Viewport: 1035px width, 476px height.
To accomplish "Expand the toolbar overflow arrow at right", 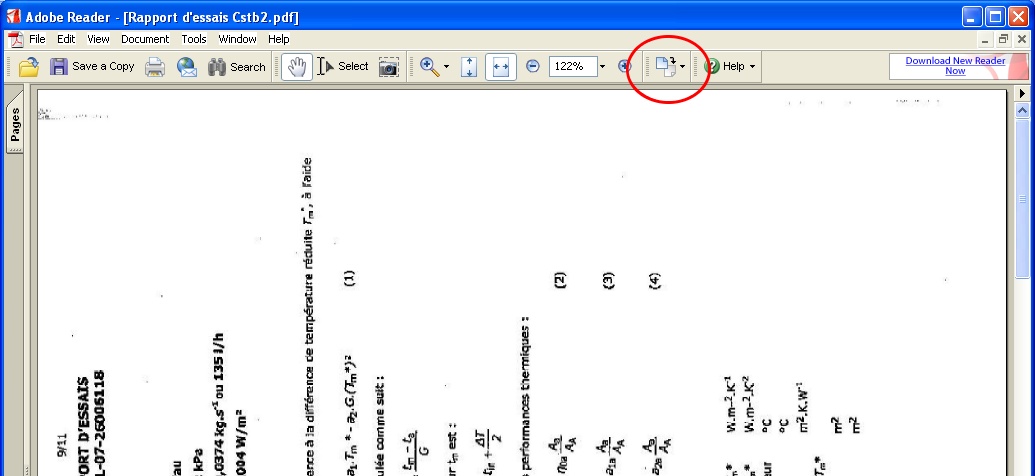I will click(1022, 93).
